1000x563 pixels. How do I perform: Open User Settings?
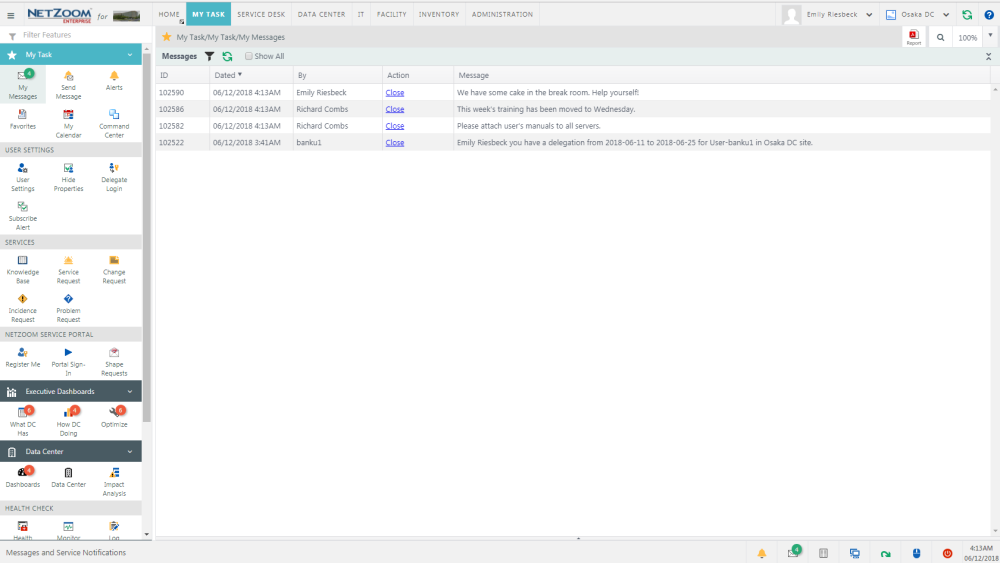pyautogui.click(x=23, y=177)
